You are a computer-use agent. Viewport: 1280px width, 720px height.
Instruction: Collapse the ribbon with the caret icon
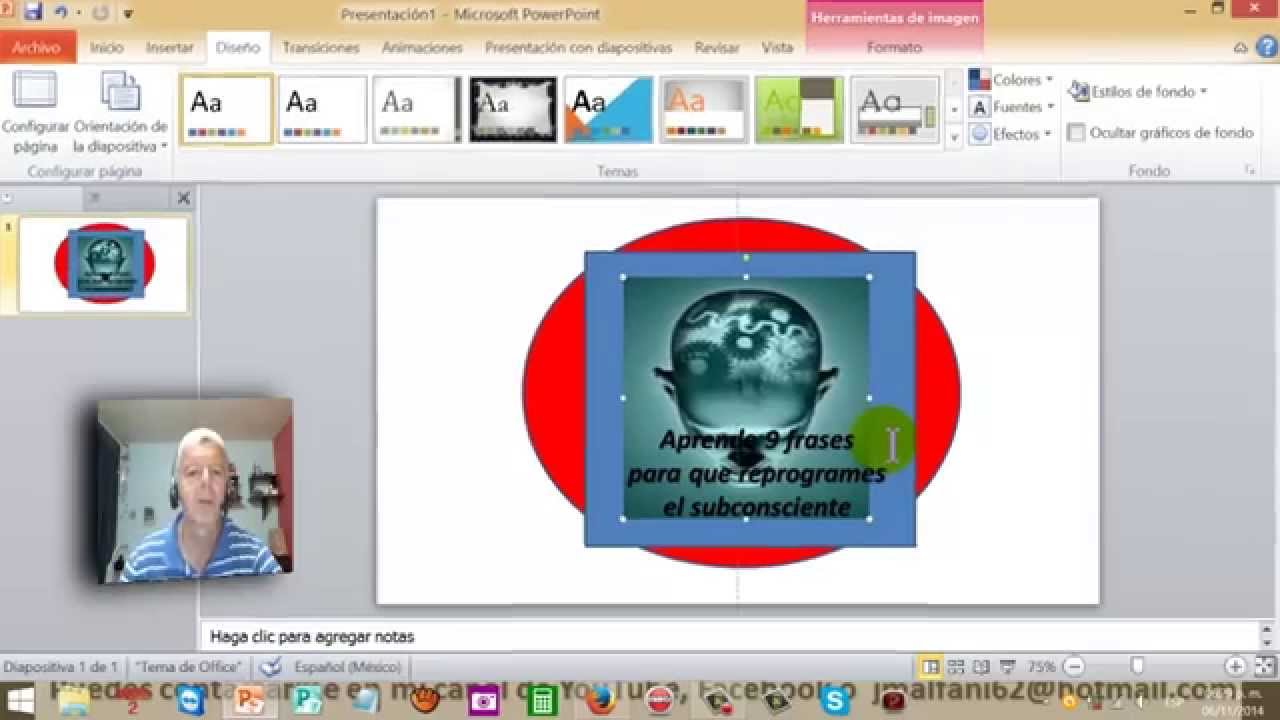(1240, 47)
